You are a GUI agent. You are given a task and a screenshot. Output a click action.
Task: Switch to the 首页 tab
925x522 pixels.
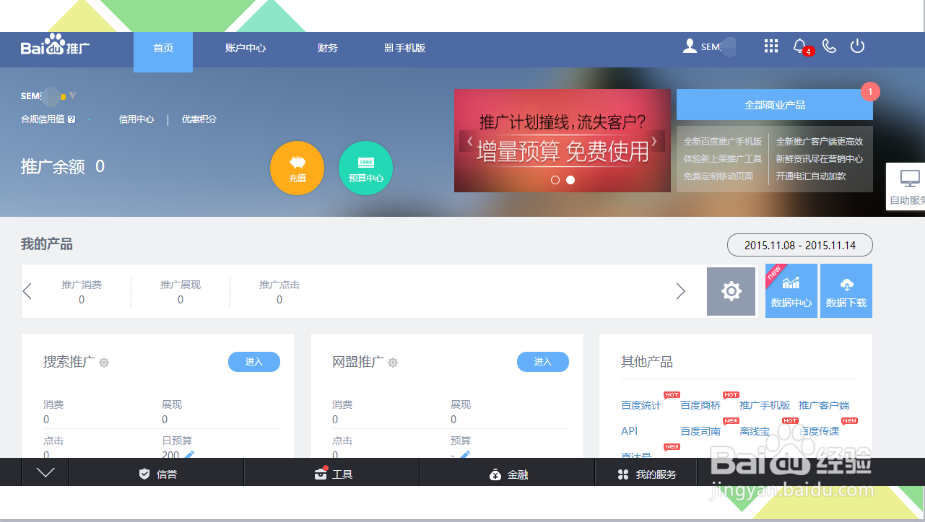pyautogui.click(x=163, y=51)
